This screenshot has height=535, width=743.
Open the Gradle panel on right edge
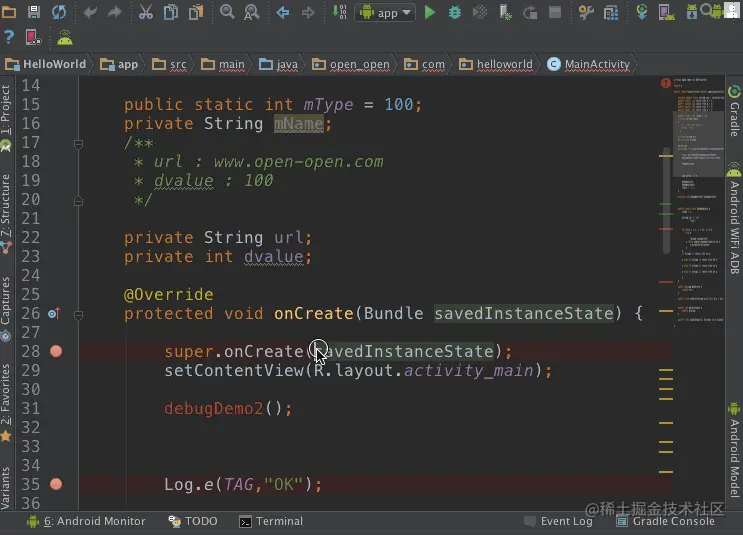click(734, 110)
